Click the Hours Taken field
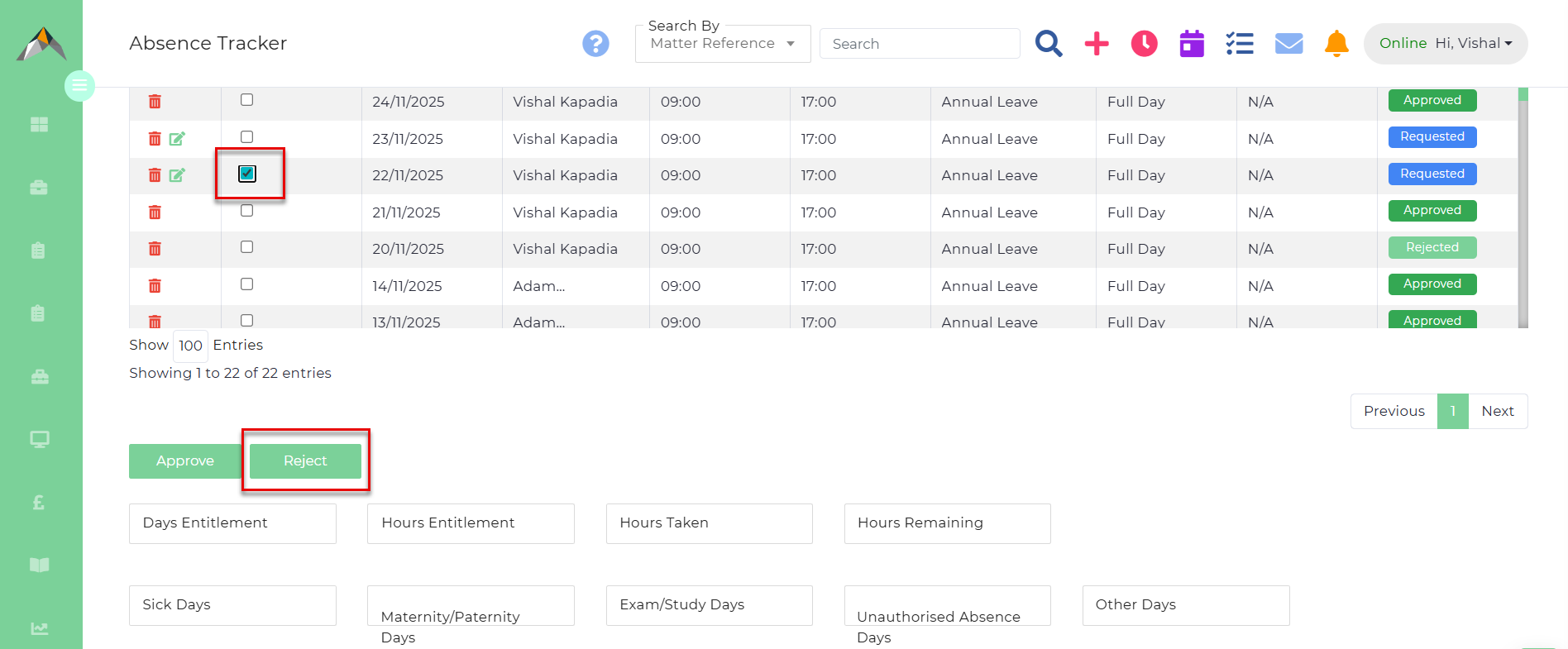The image size is (1568, 649). click(x=710, y=523)
